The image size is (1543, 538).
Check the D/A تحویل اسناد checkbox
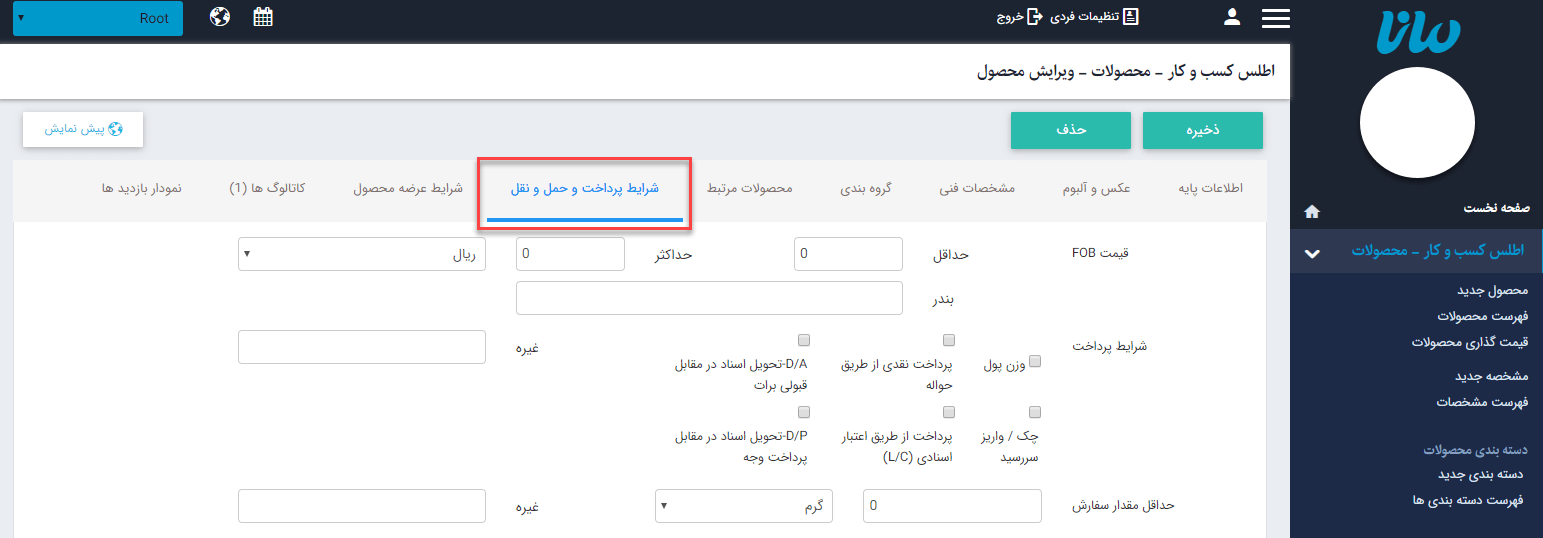point(804,340)
